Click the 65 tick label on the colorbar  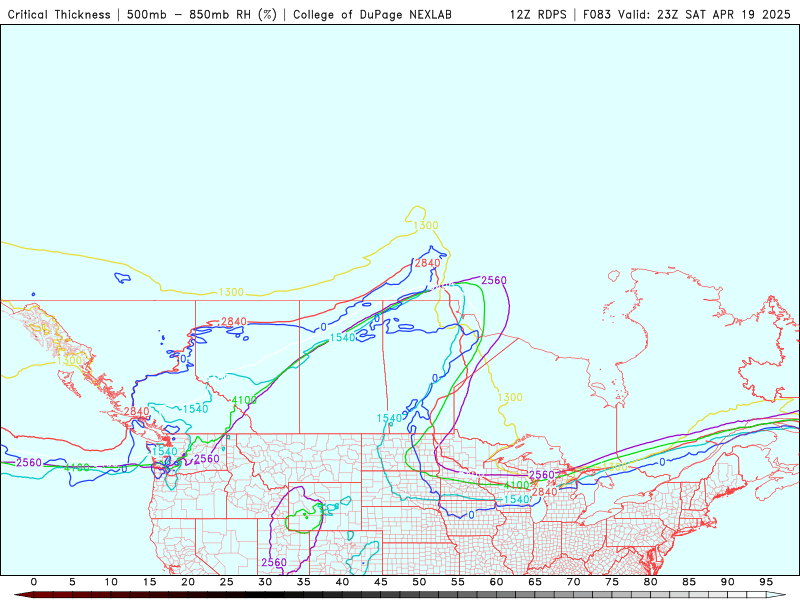[535, 582]
